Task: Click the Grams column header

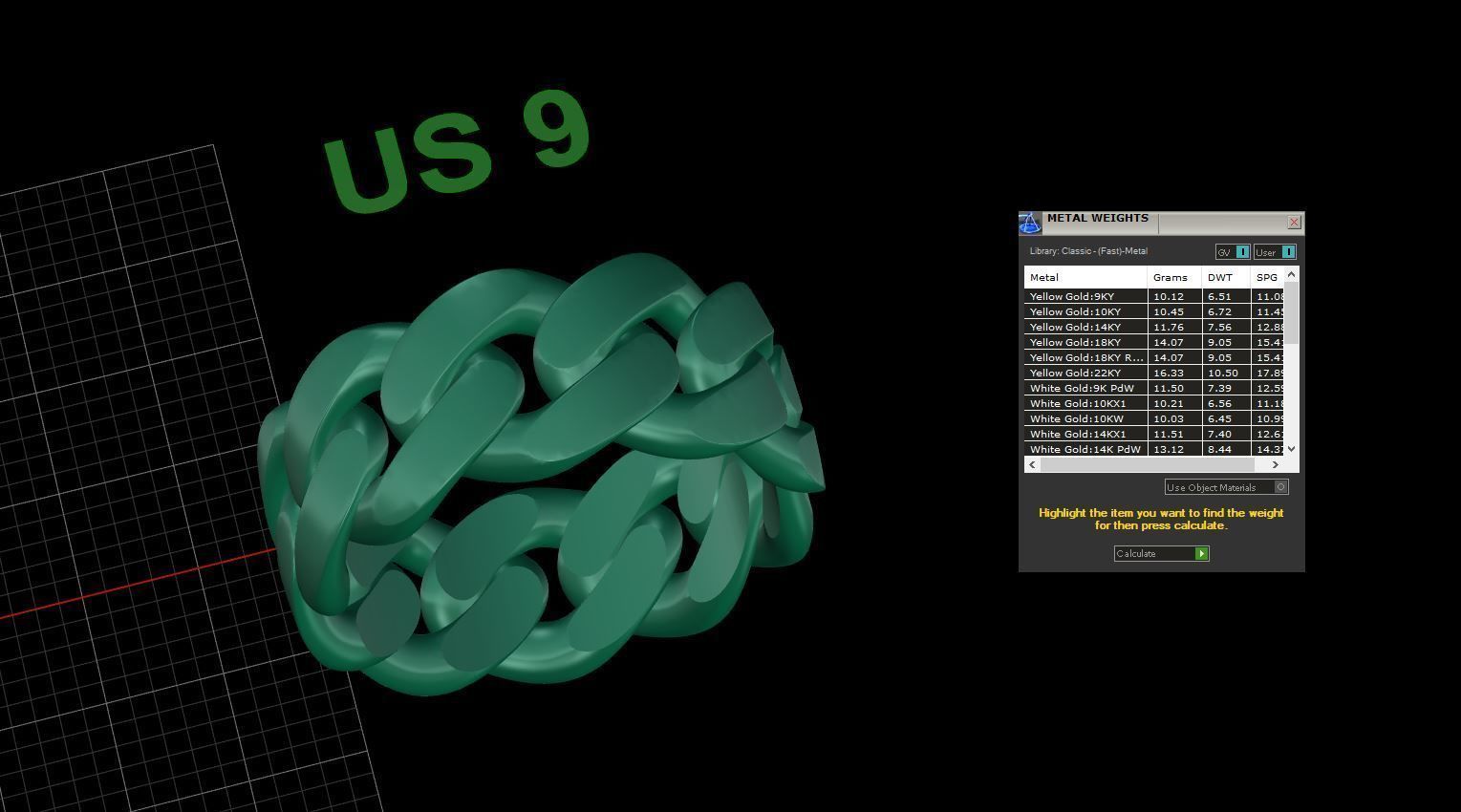Action: pos(1174,277)
